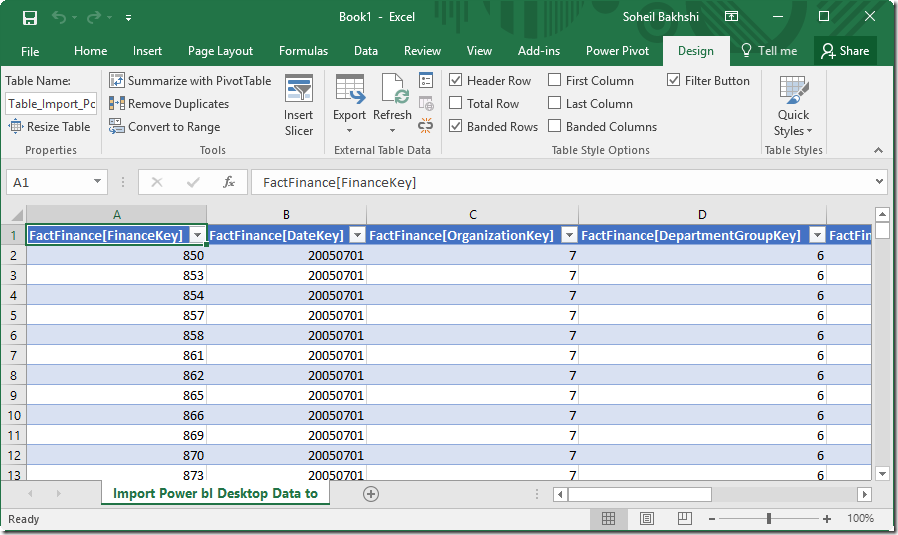Enable First Column checkbox
This screenshot has width=898, height=535.
pyautogui.click(x=554, y=80)
